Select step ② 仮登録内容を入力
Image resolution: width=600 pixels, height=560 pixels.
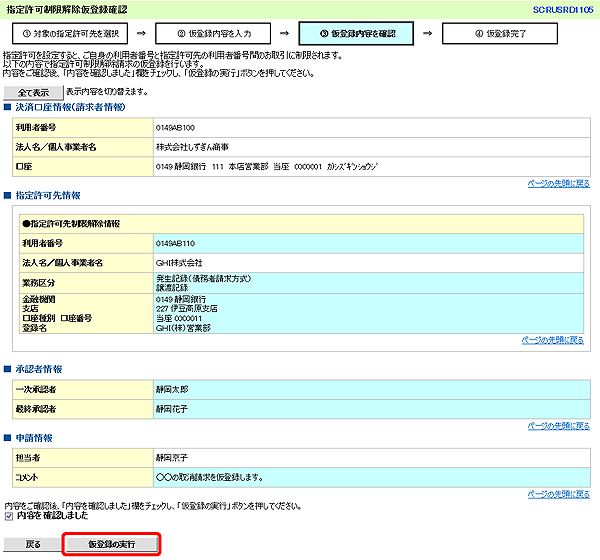coord(213,34)
